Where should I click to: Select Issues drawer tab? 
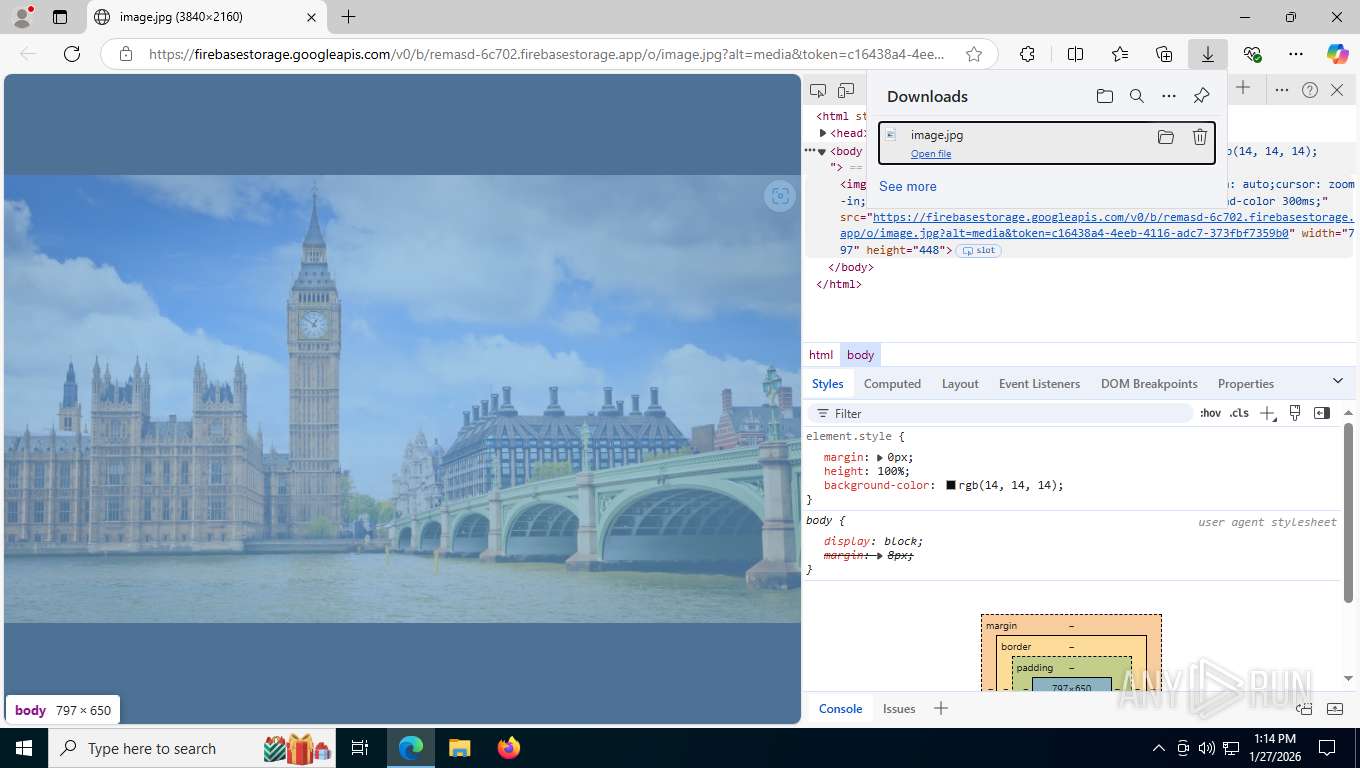pyautogui.click(x=899, y=709)
